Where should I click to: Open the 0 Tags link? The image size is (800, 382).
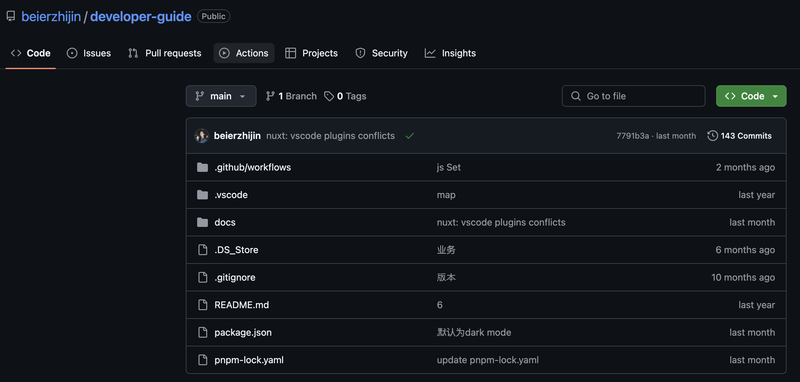click(345, 96)
